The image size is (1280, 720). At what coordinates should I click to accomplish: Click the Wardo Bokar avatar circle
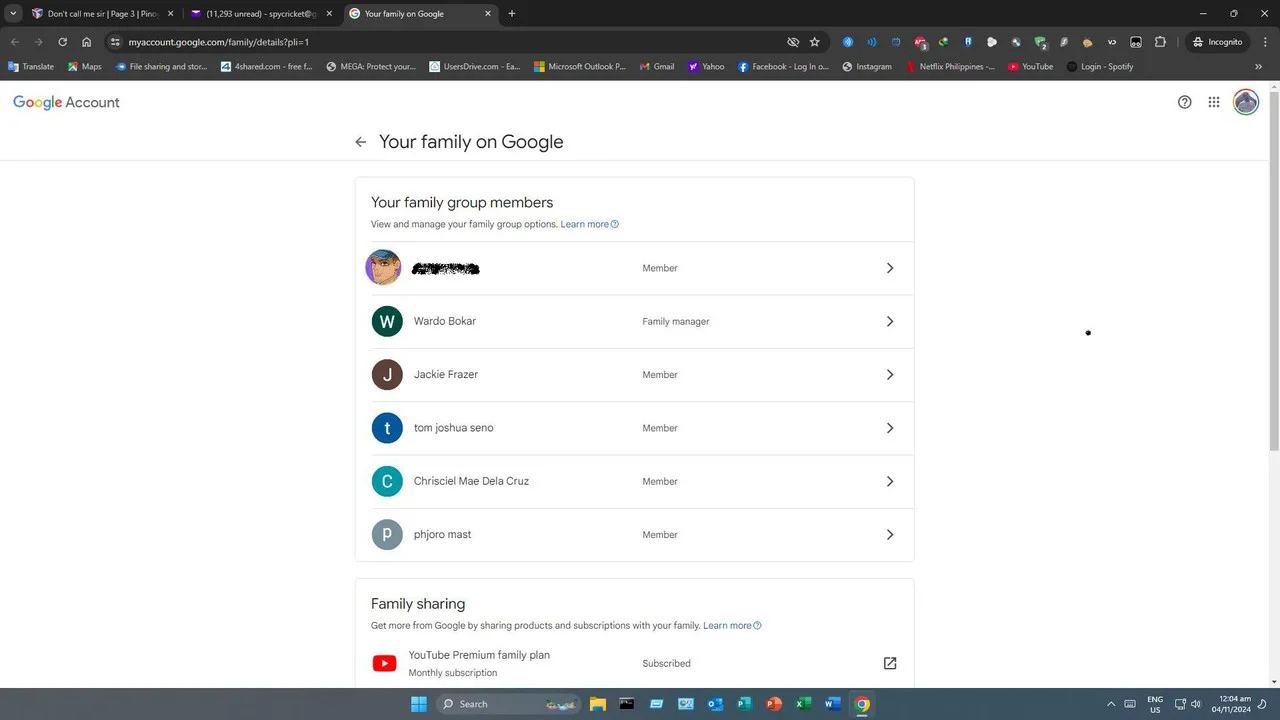click(x=387, y=321)
